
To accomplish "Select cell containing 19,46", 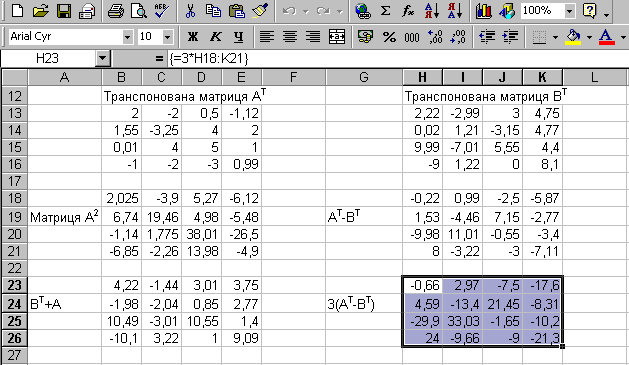I will pyautogui.click(x=162, y=217).
